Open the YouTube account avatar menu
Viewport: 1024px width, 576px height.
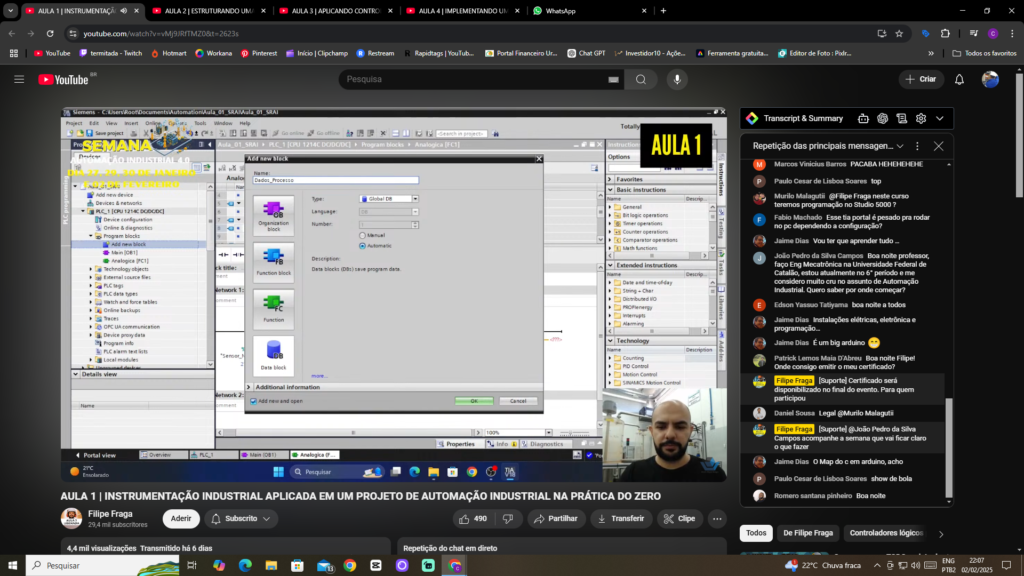[x=990, y=79]
